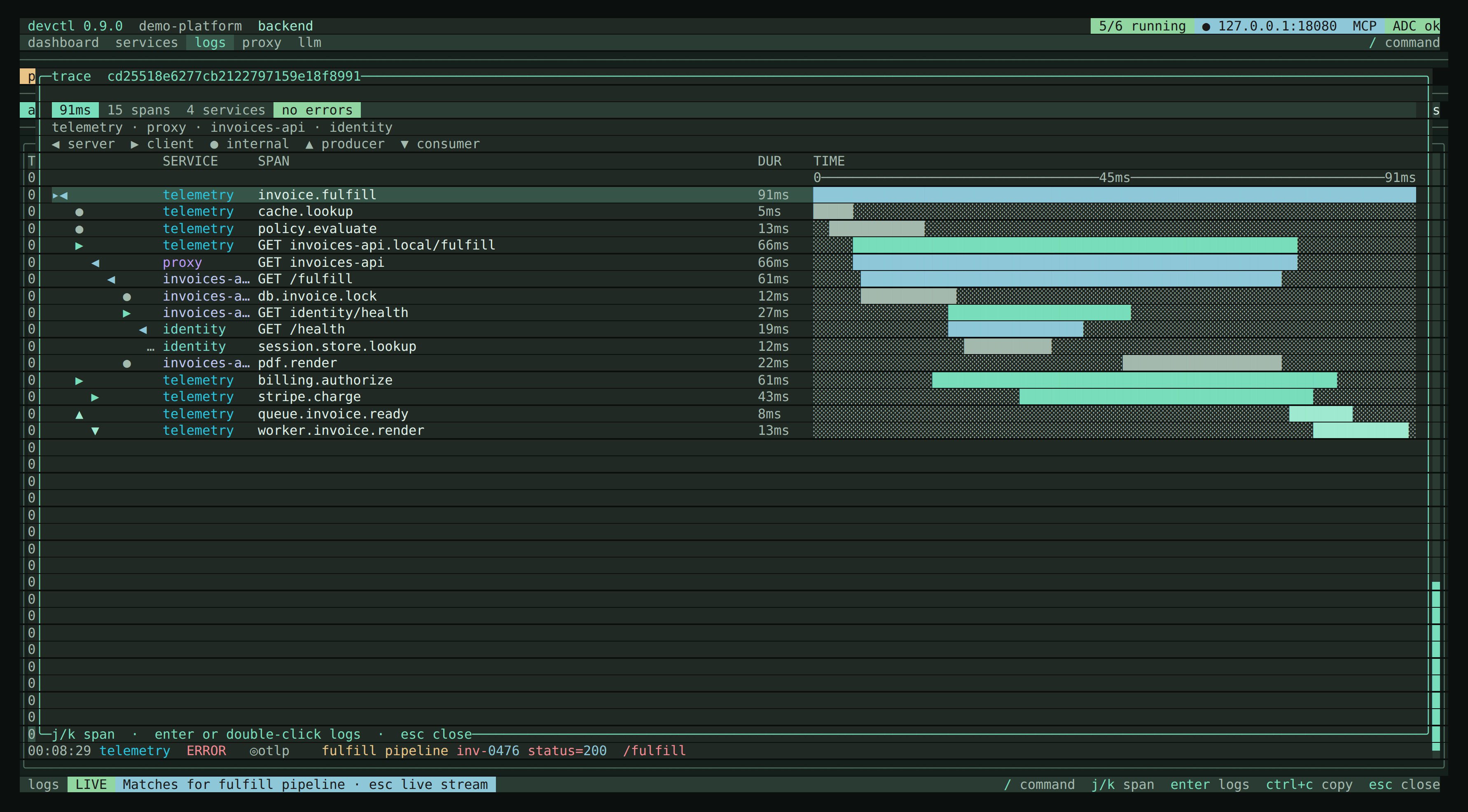The width and height of the screenshot is (1468, 812).
Task: Click the internal dot icon on policy.evaluate row
Action: click(79, 229)
